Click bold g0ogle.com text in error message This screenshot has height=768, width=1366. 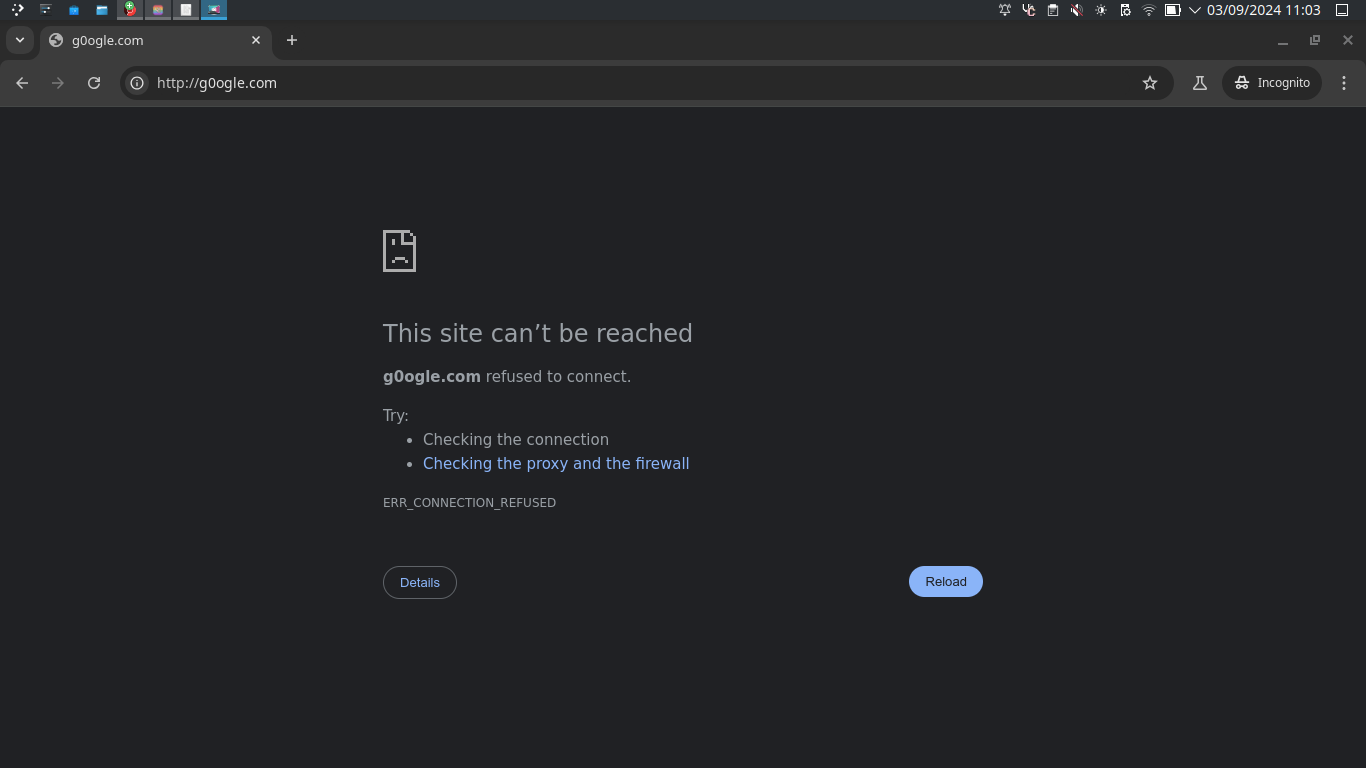pyautogui.click(x=432, y=377)
